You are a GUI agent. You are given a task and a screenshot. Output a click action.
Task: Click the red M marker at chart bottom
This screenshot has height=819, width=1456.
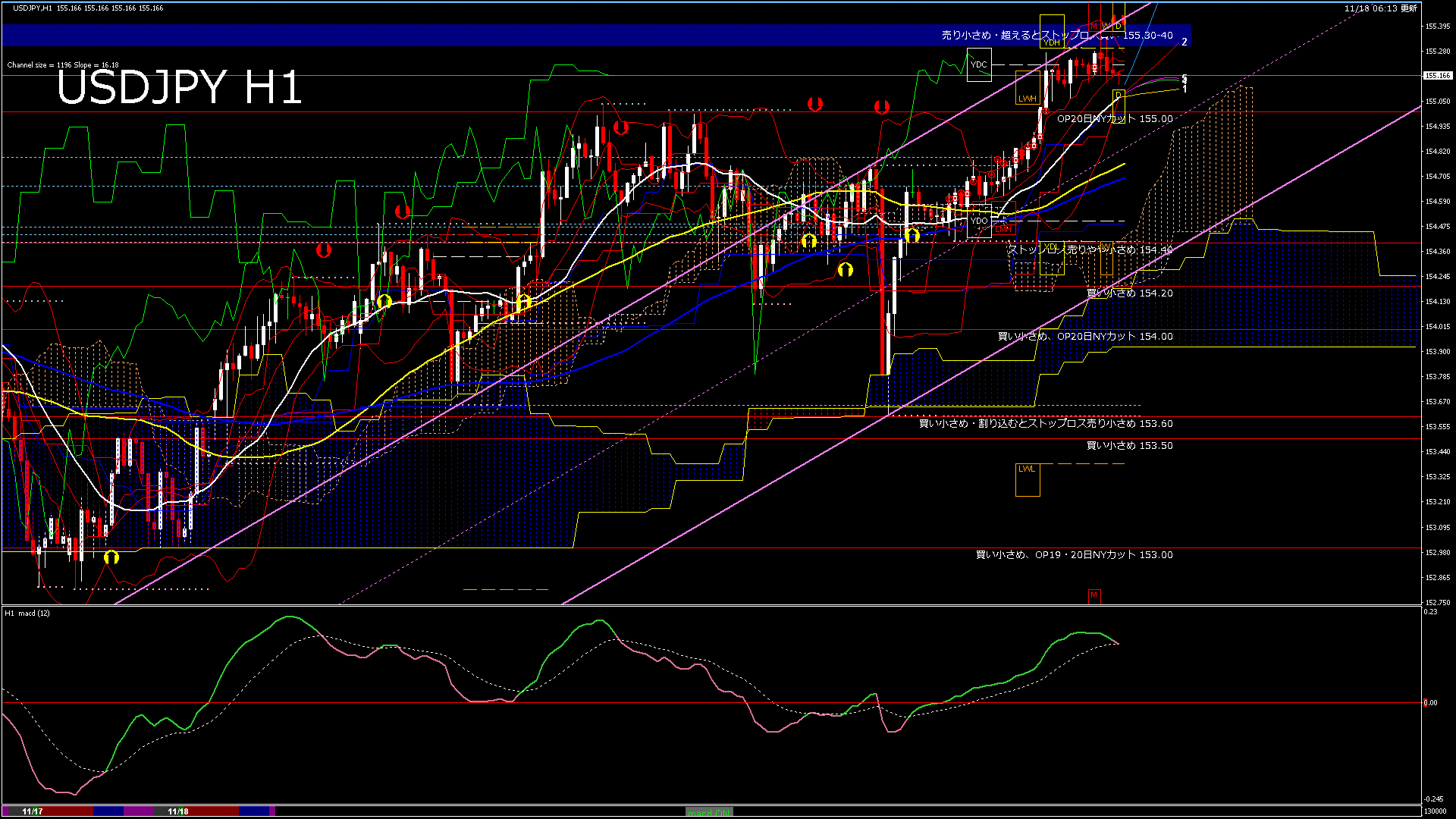click(1094, 595)
